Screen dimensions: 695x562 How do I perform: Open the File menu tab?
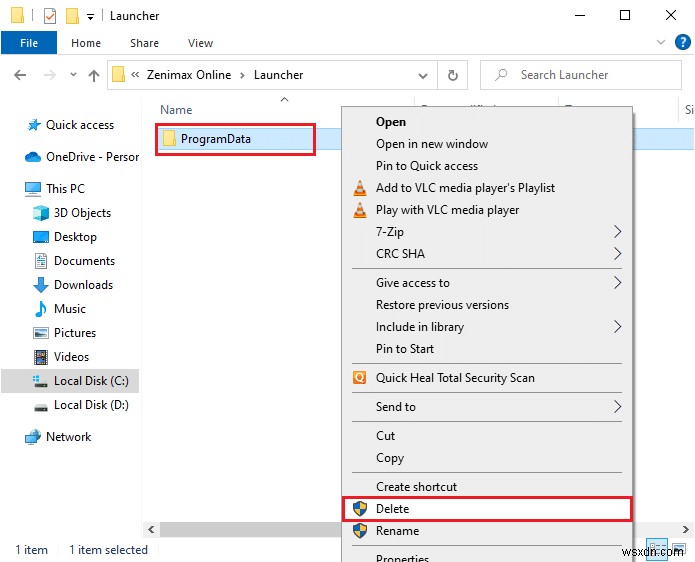pyautogui.click(x=29, y=43)
